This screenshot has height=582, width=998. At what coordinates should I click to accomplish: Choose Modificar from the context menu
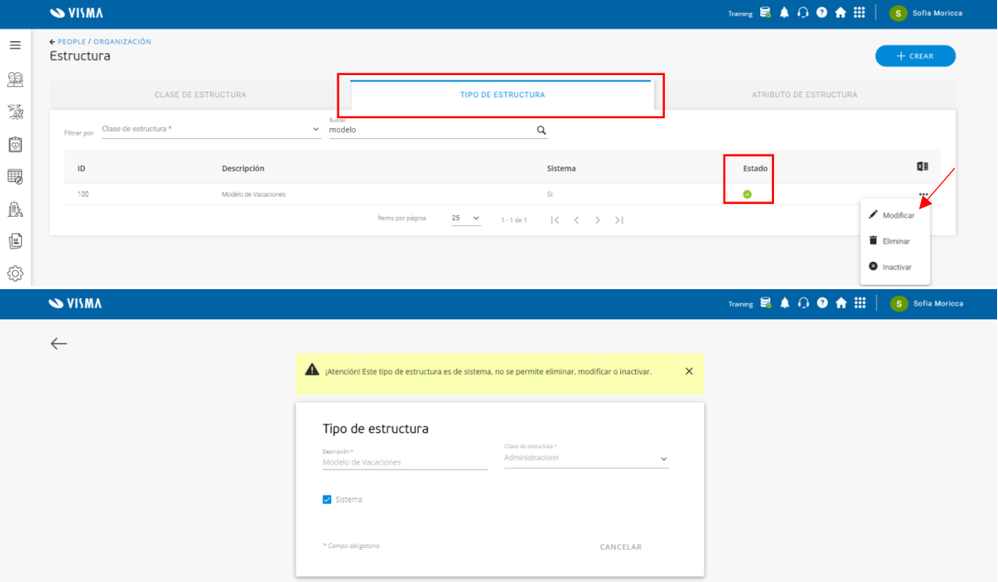(x=895, y=215)
